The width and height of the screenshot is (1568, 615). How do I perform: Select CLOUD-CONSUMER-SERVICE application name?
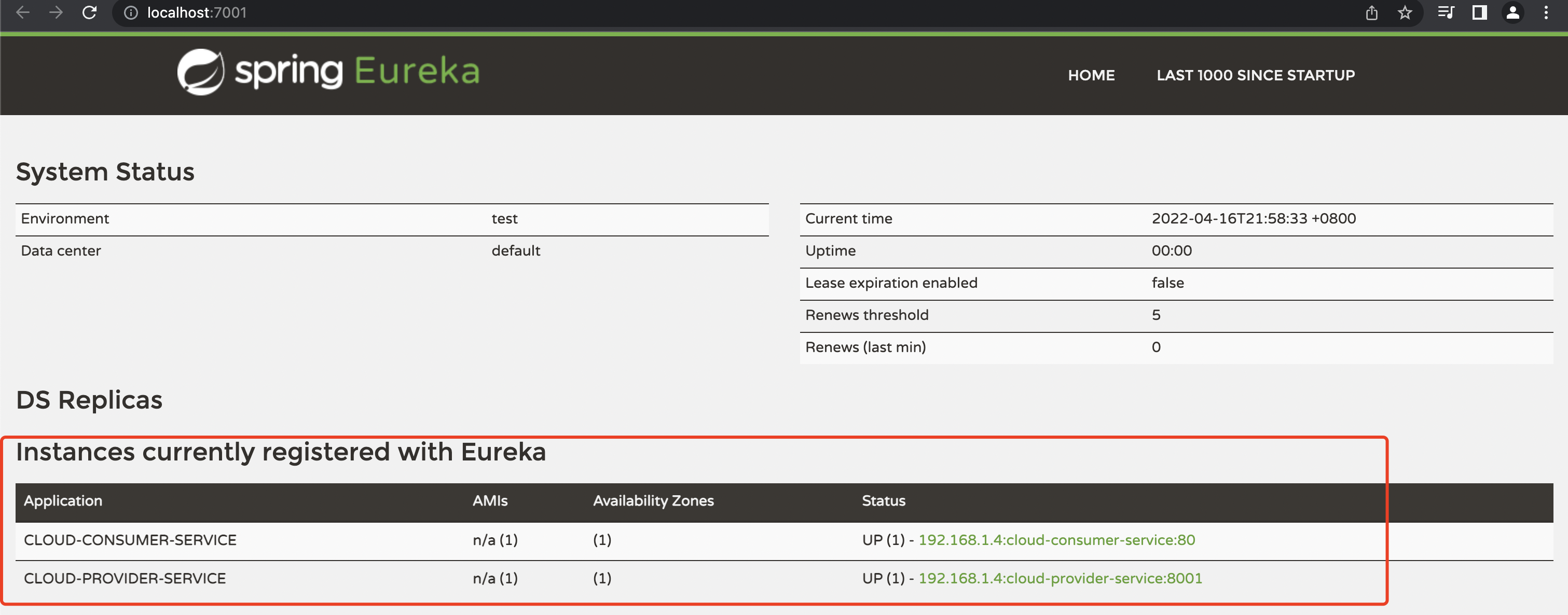click(130, 540)
